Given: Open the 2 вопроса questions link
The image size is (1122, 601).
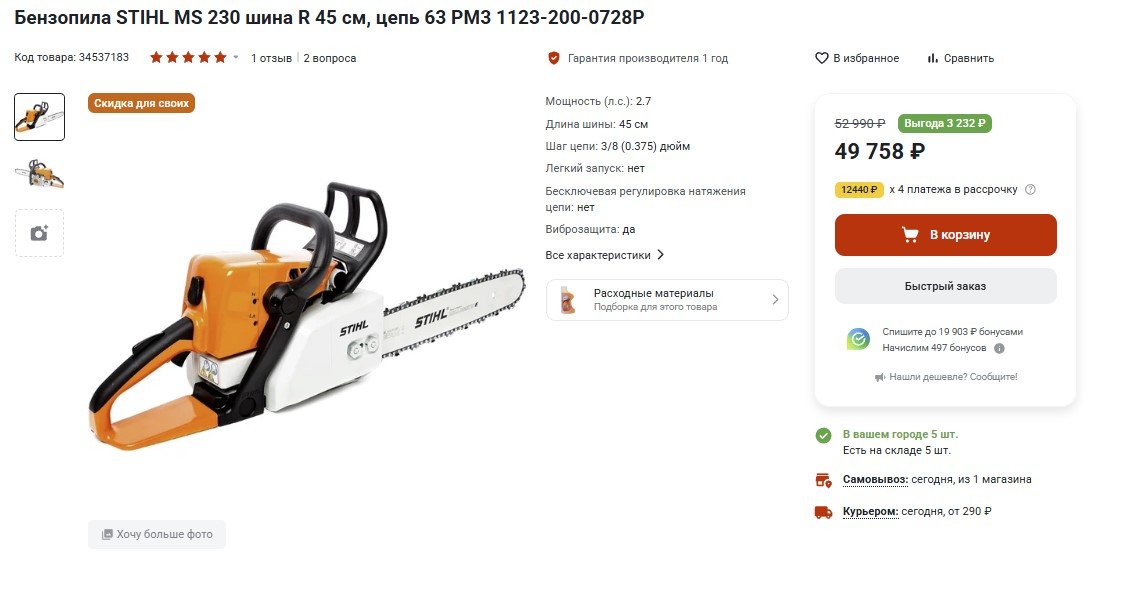Looking at the screenshot, I should point(330,58).
